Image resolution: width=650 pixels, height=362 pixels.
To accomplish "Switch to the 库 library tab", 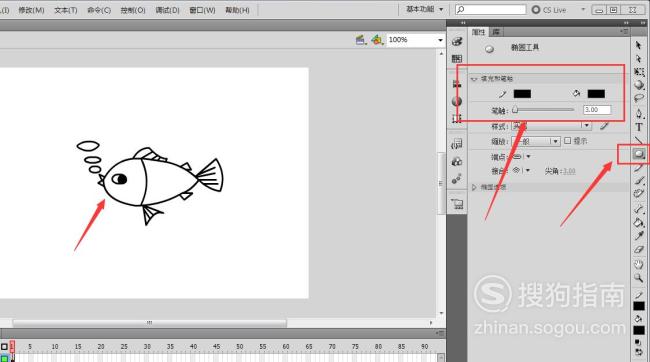I will (x=496, y=32).
